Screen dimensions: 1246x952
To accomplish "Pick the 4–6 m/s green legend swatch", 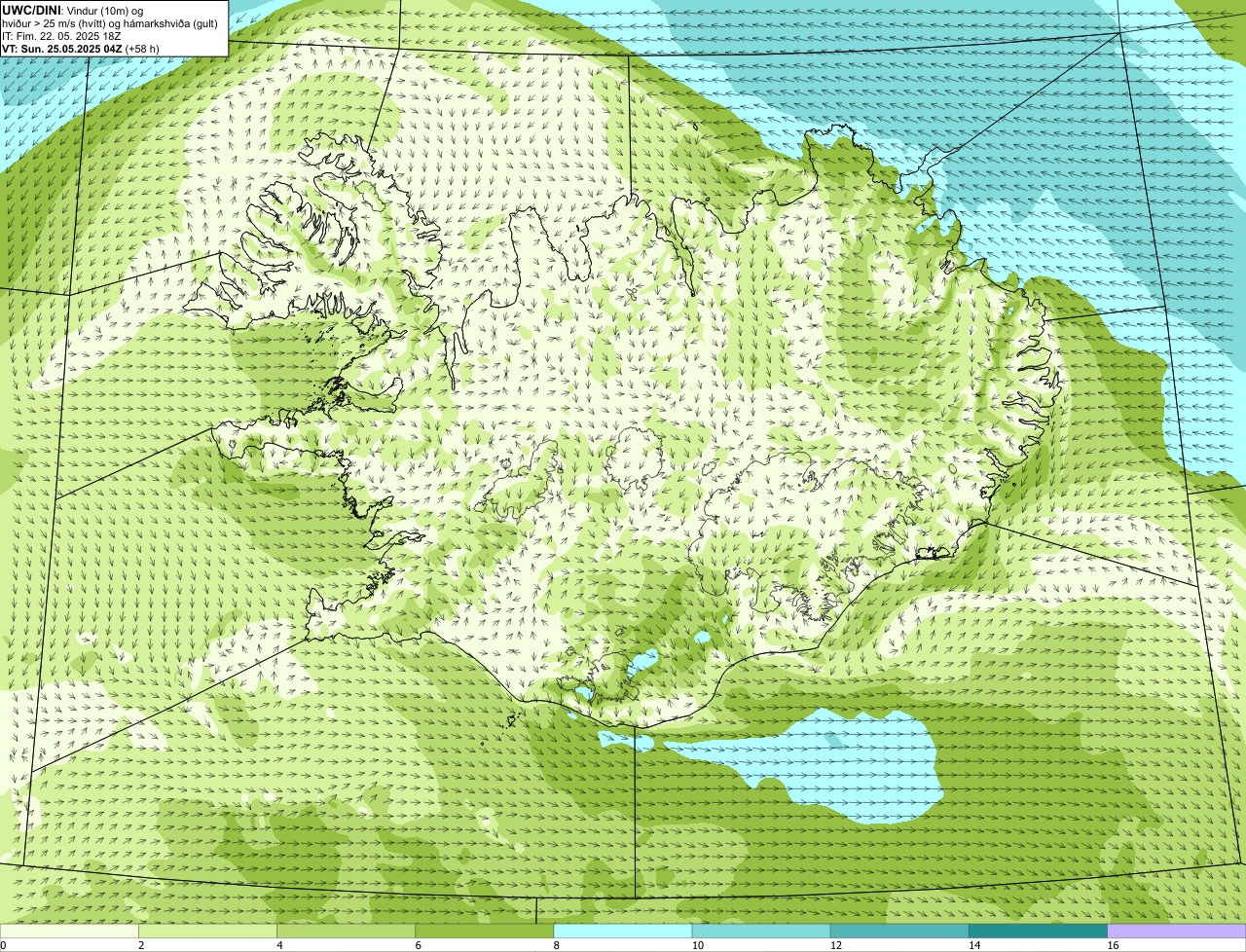I will point(346,931).
